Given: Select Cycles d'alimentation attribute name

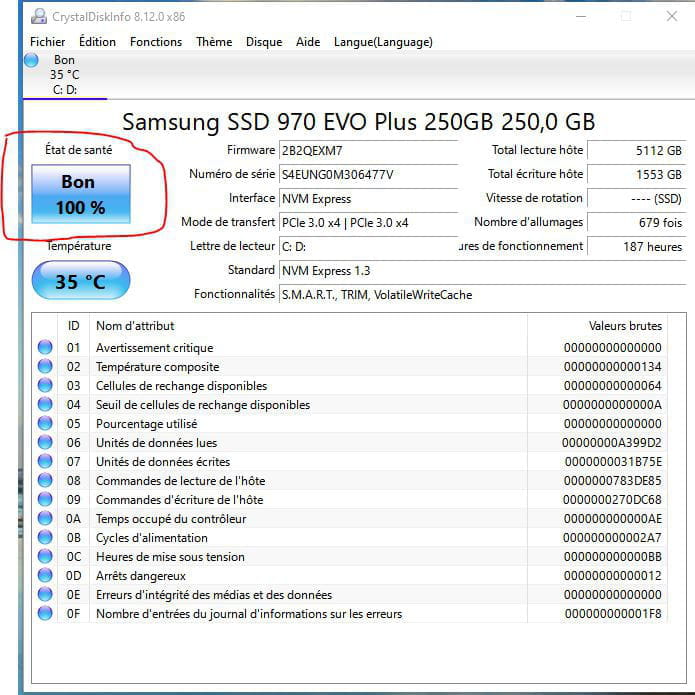Looking at the screenshot, I should (152, 538).
